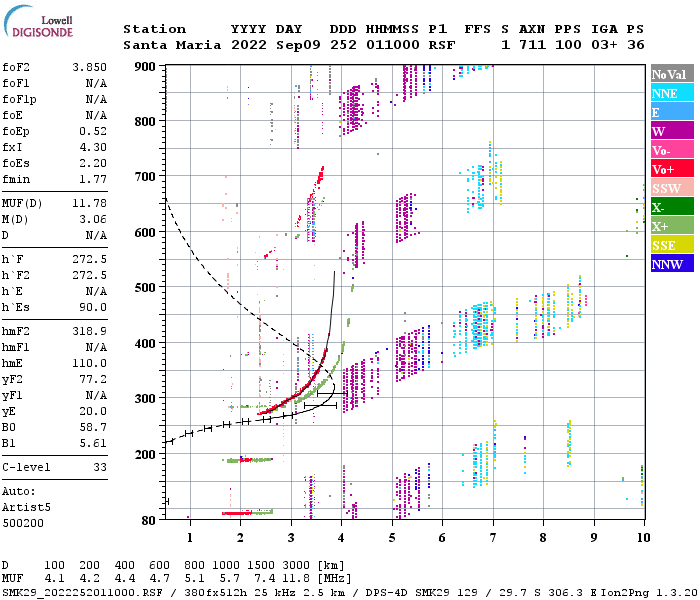Click the MUF(D) value 11.78
The width and height of the screenshot is (700, 600).
89,204
